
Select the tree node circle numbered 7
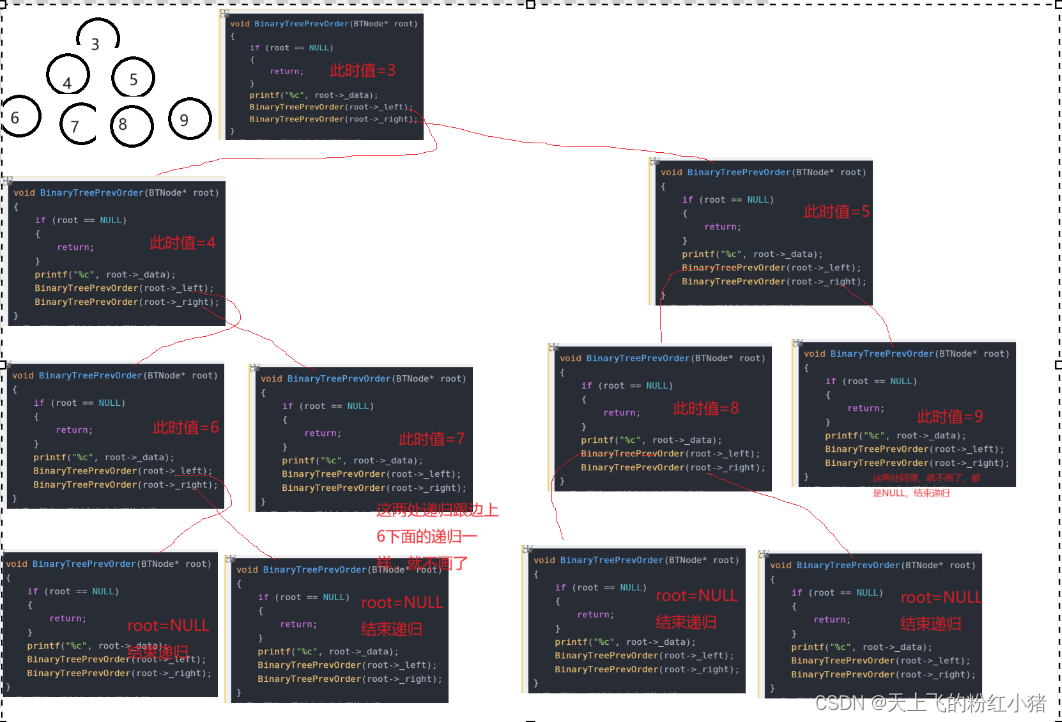tap(79, 124)
